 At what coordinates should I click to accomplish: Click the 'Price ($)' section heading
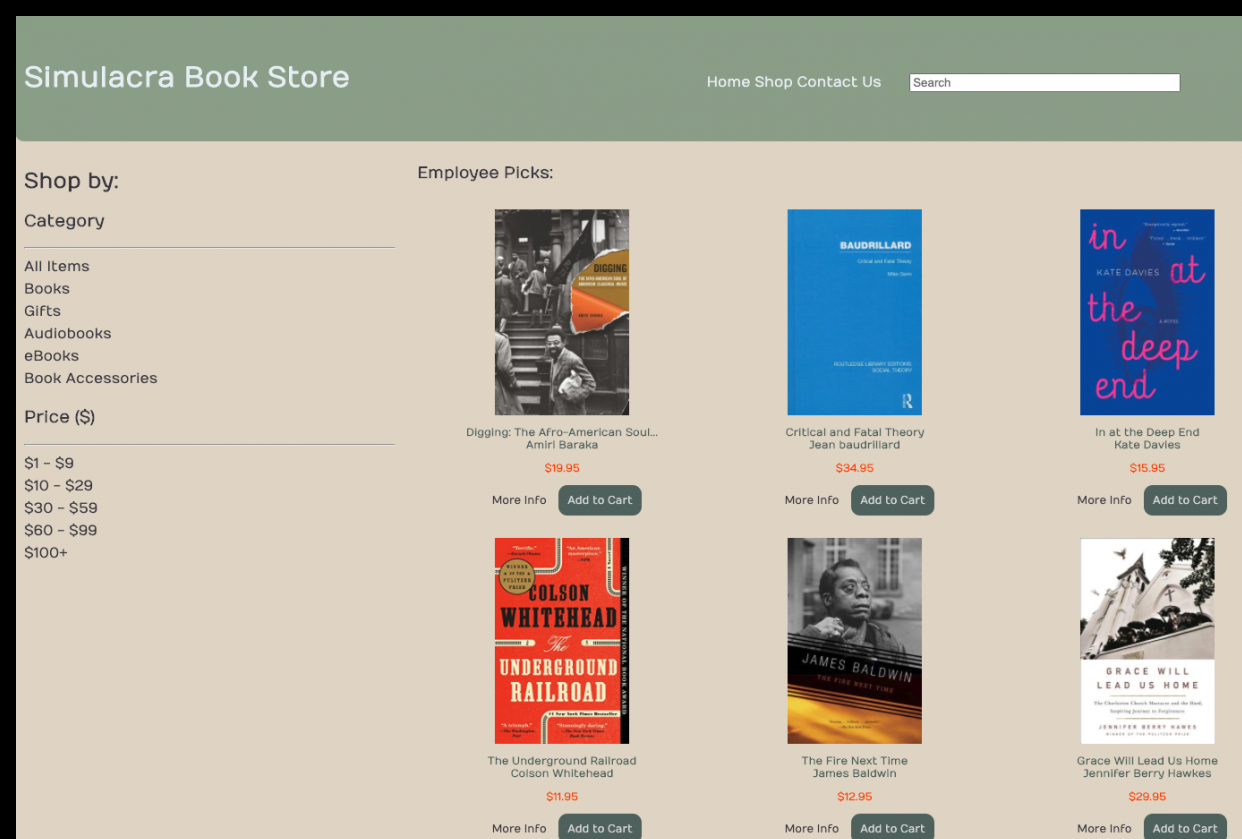pyautogui.click(x=59, y=417)
